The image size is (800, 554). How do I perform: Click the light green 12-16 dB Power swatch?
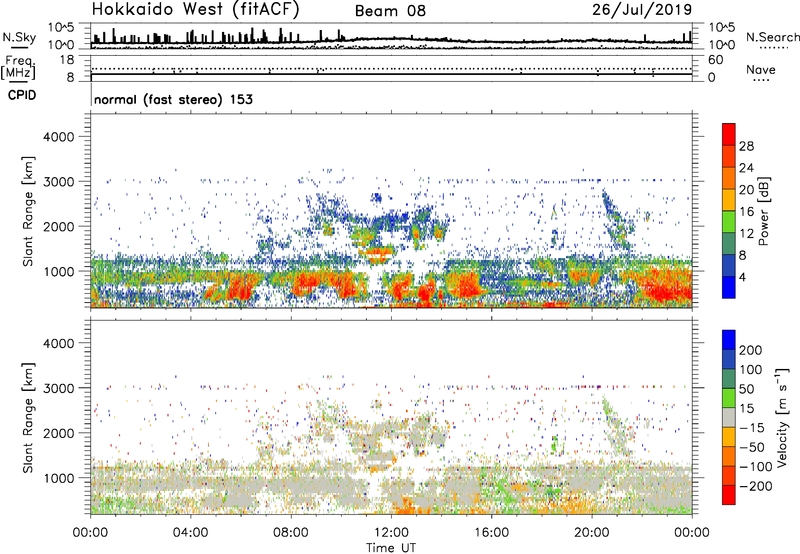(729, 221)
